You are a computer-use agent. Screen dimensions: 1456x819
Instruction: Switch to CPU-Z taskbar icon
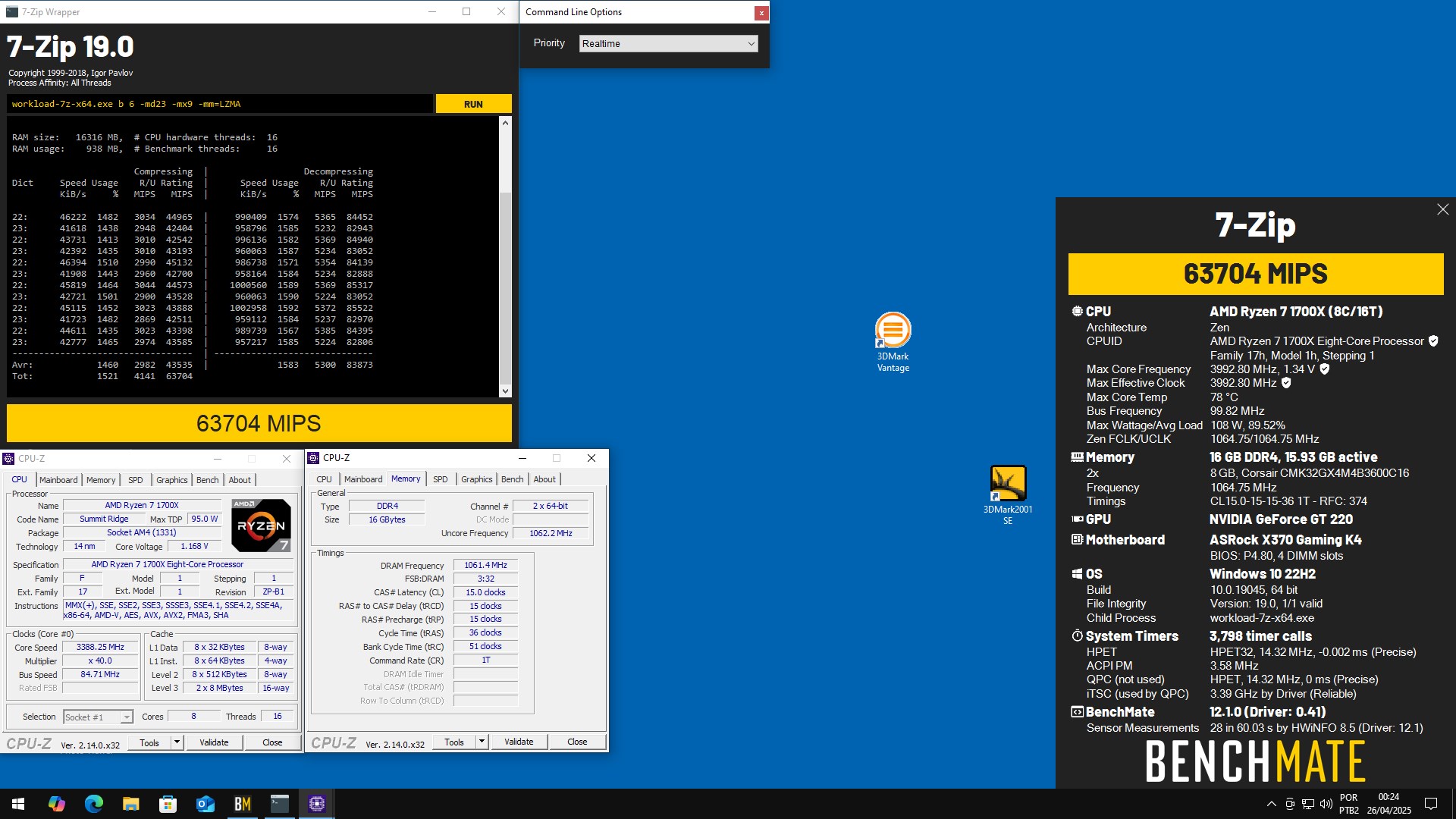pyautogui.click(x=317, y=804)
